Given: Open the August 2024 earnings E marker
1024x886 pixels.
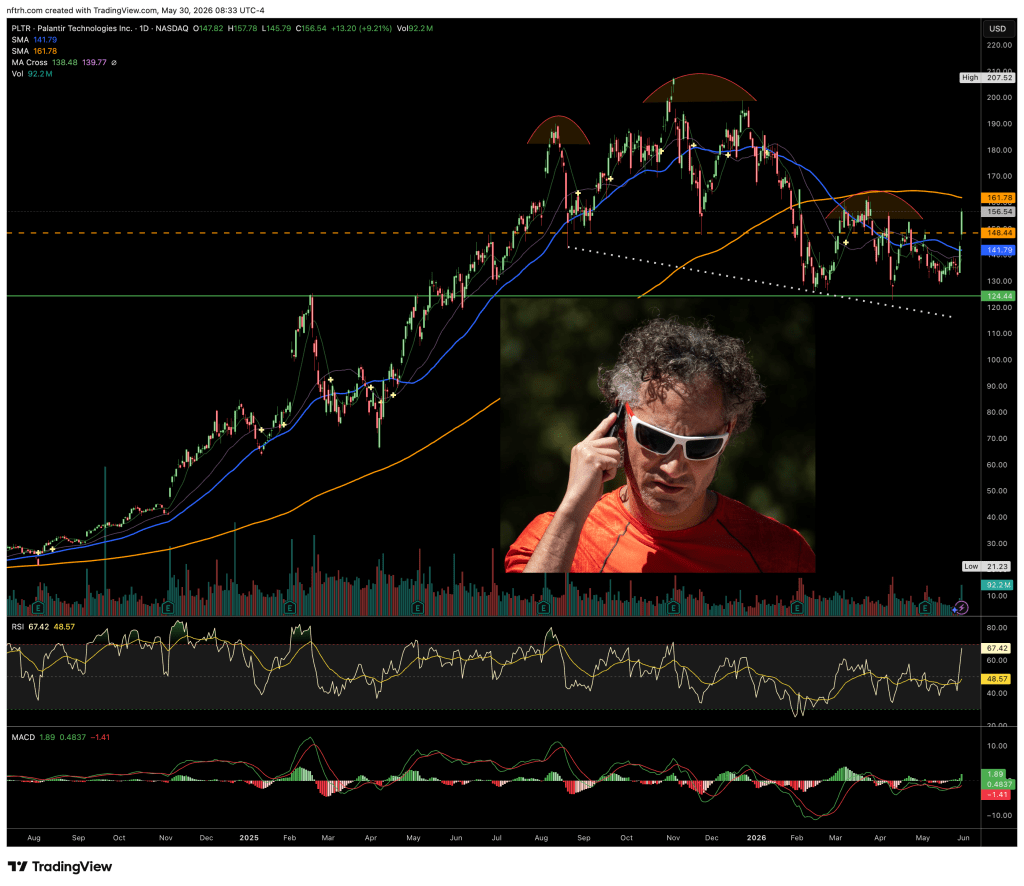Looking at the screenshot, I should pos(39,609).
